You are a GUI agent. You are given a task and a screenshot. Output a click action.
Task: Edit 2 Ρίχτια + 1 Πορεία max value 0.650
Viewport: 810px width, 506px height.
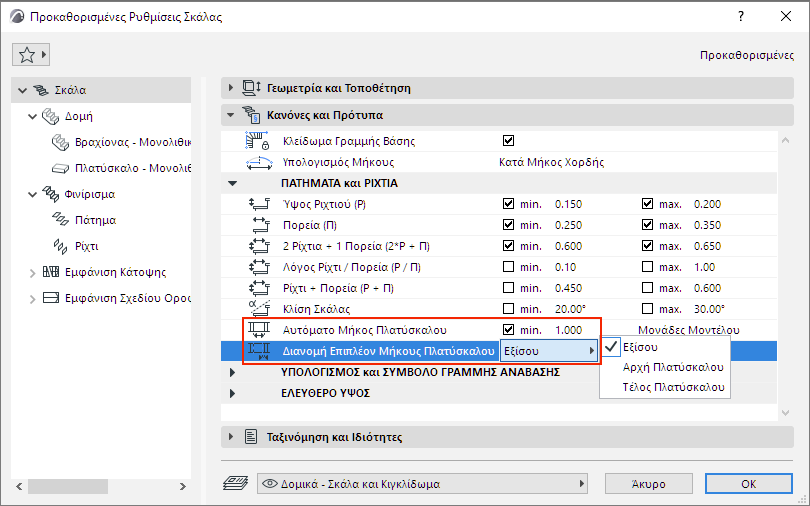707,246
